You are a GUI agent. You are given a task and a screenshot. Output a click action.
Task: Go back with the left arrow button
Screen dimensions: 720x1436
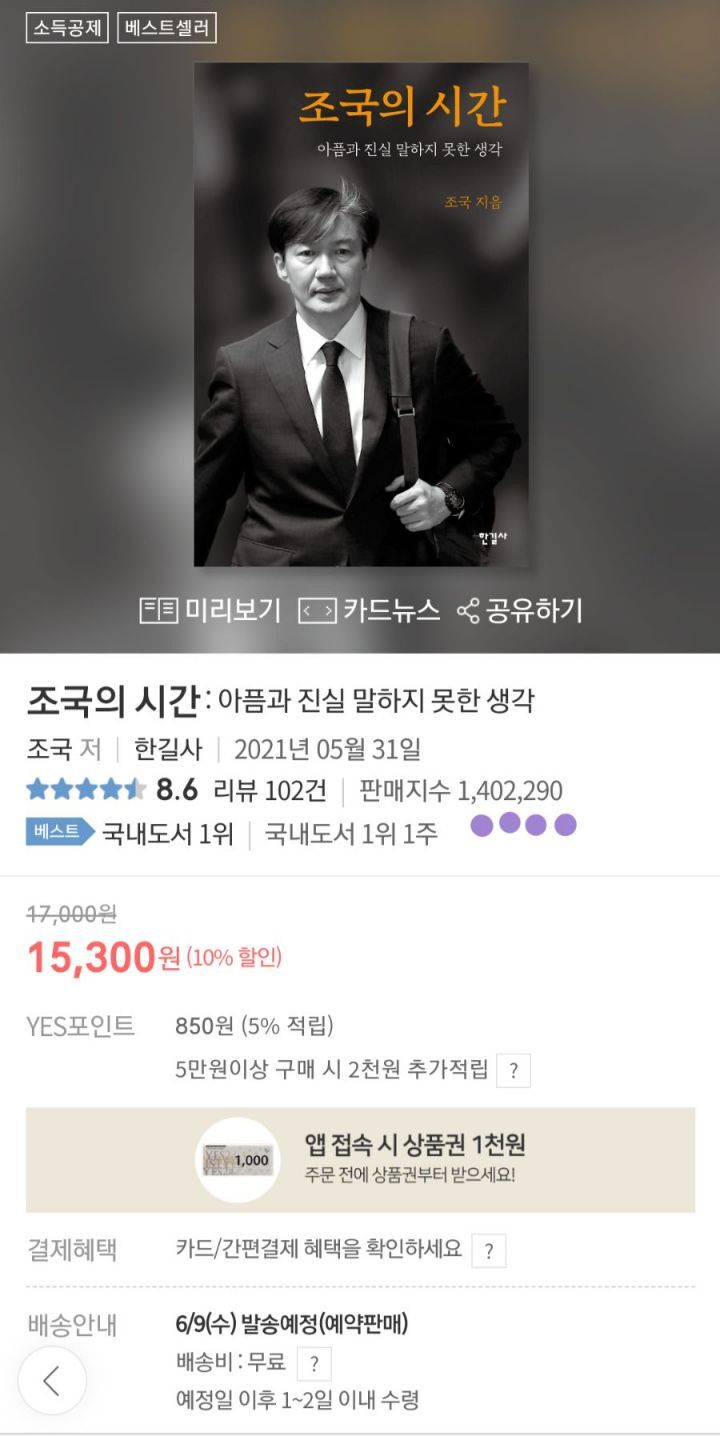pos(52,1381)
